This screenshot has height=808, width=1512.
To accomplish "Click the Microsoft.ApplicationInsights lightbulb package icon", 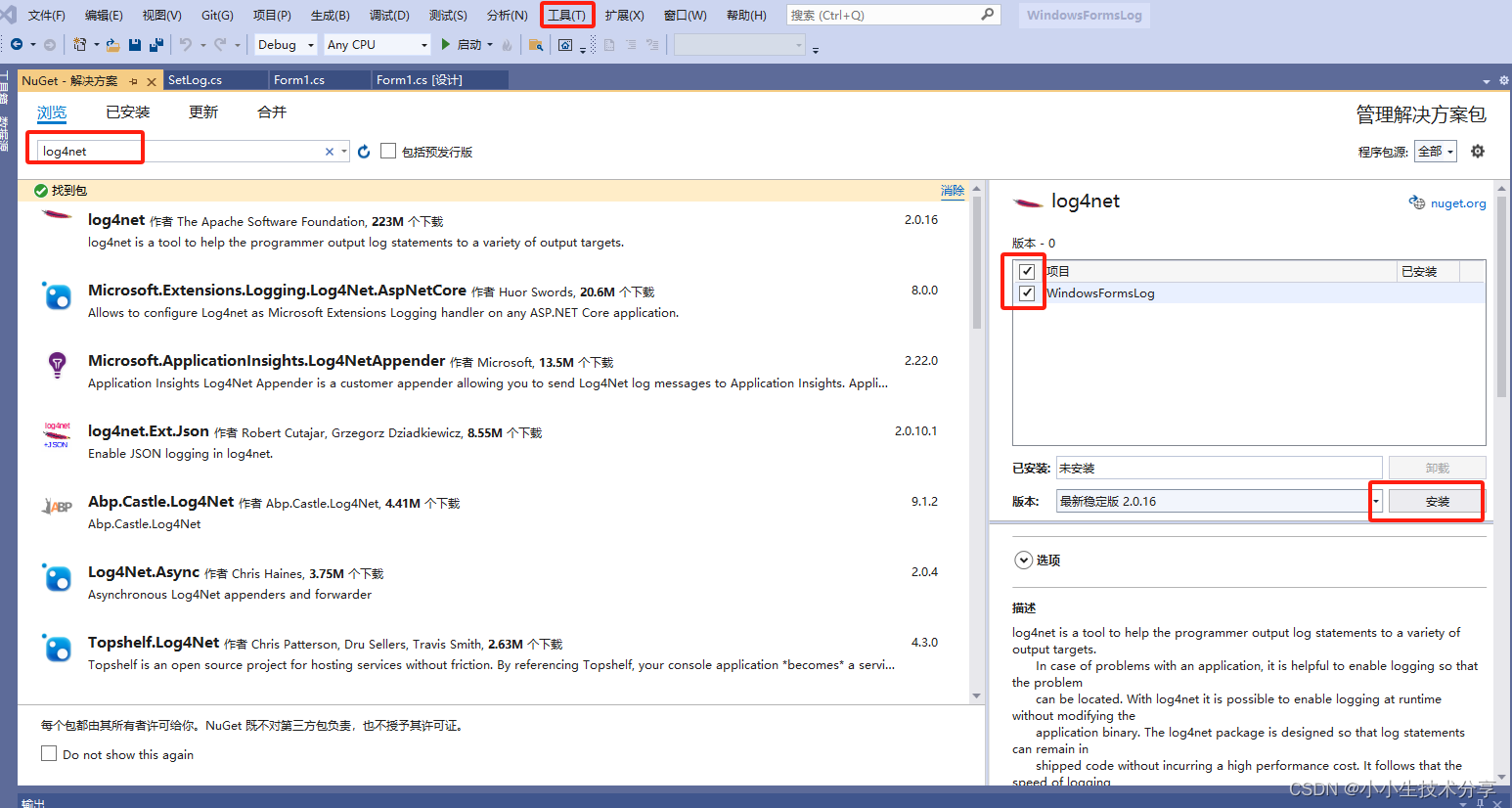I will coord(58,365).
